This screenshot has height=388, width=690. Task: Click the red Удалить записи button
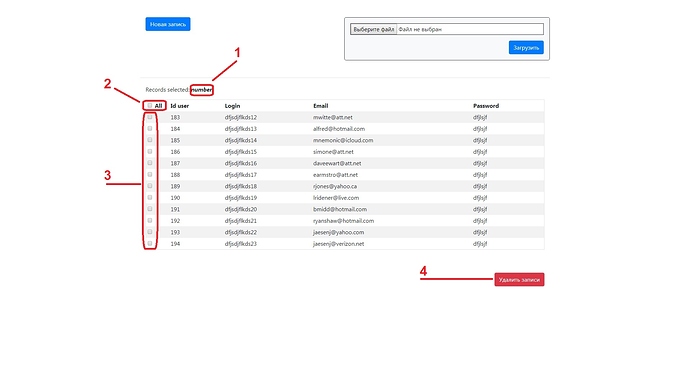(519, 279)
